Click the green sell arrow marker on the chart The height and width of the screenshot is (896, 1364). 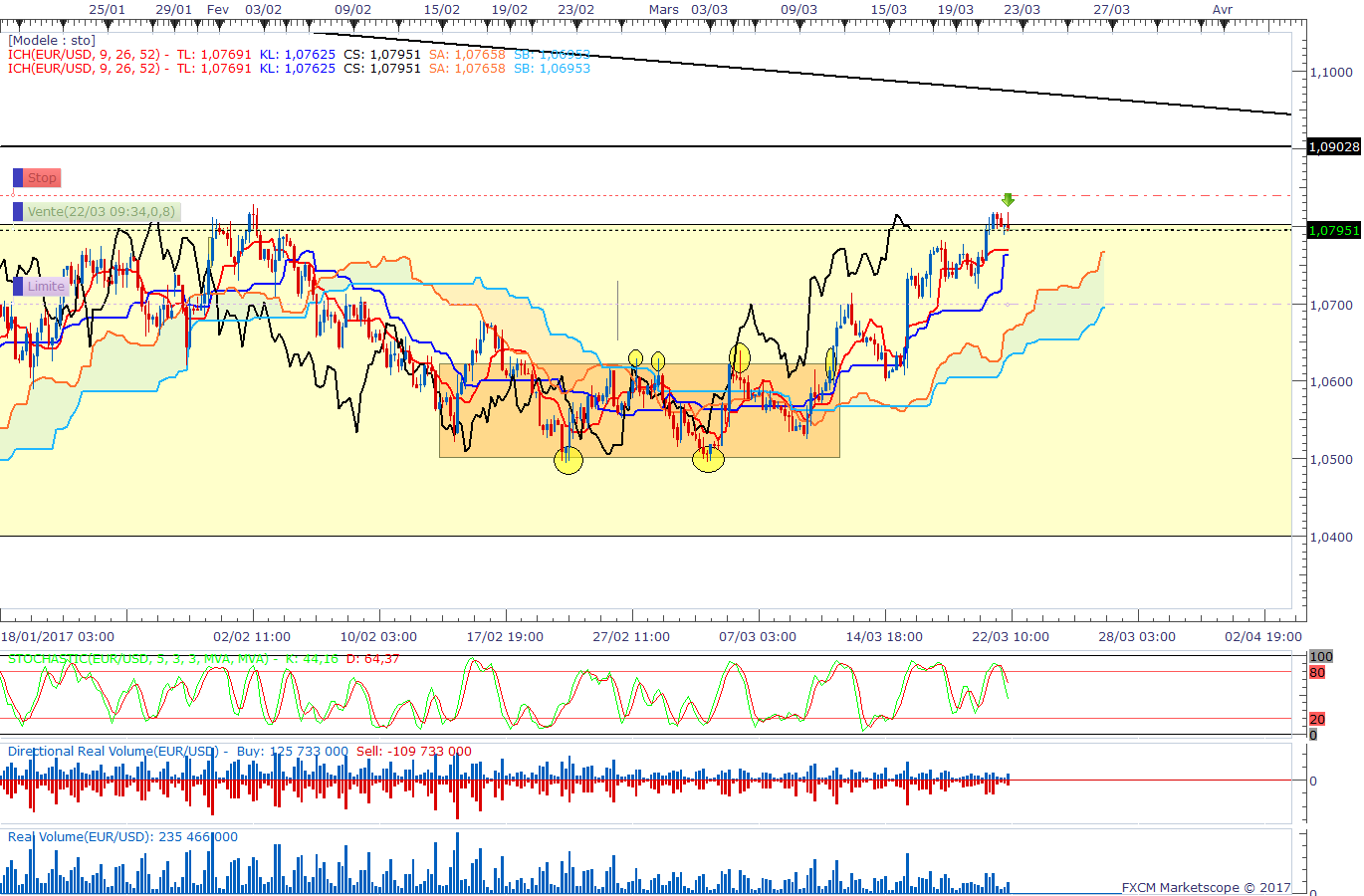pyautogui.click(x=1008, y=200)
